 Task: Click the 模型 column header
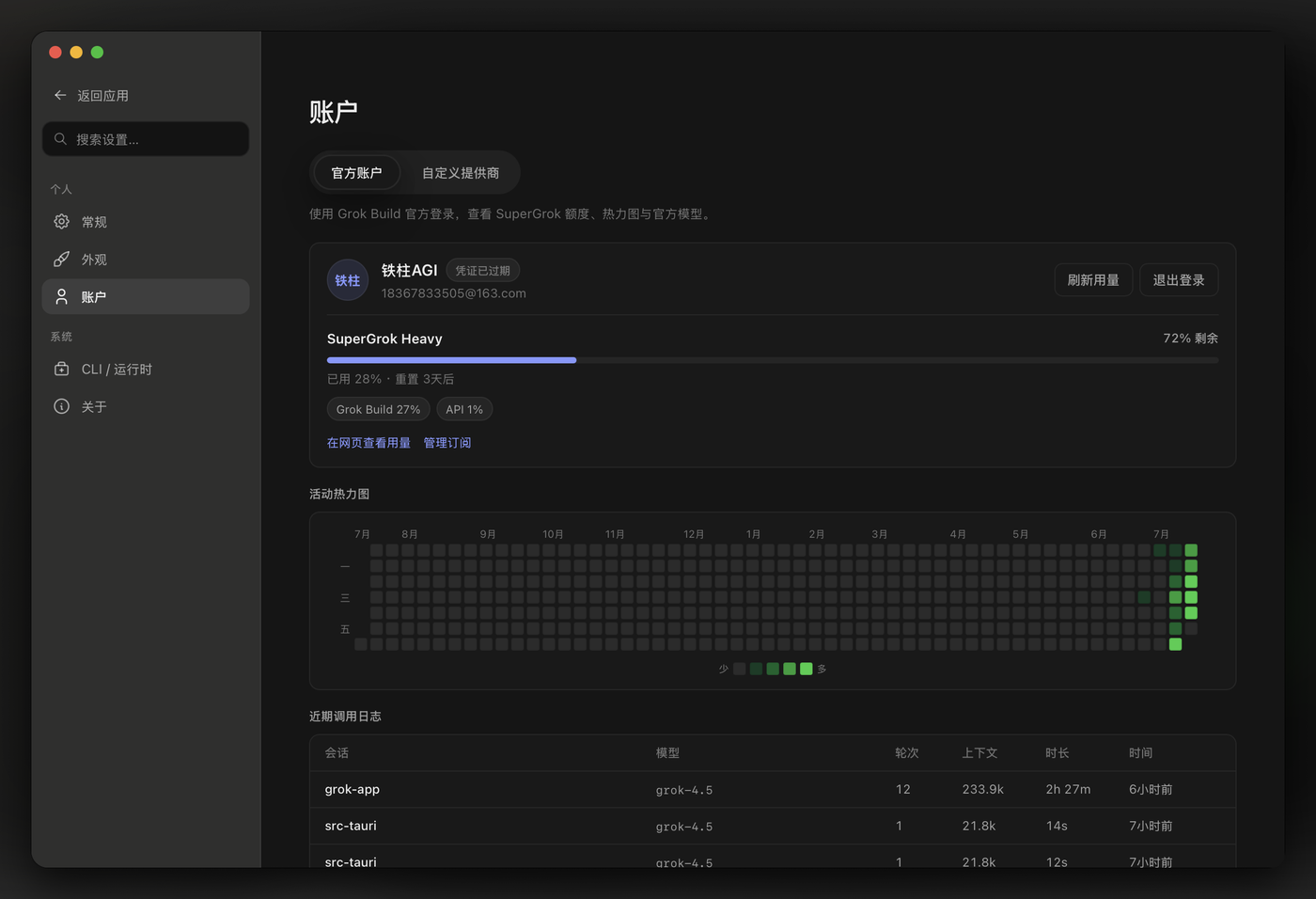point(667,753)
